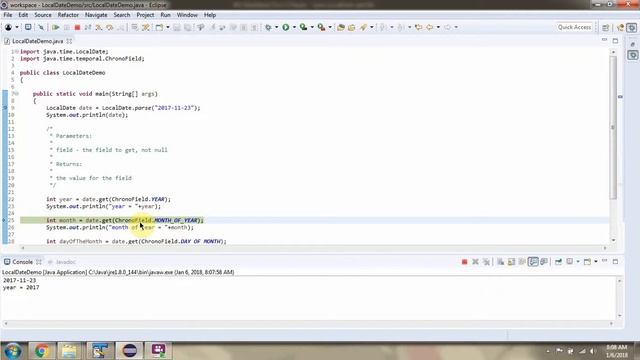Viewport: 640px width, 360px height.
Task: Open the Debug button dropdown arrow
Action: (276, 27)
